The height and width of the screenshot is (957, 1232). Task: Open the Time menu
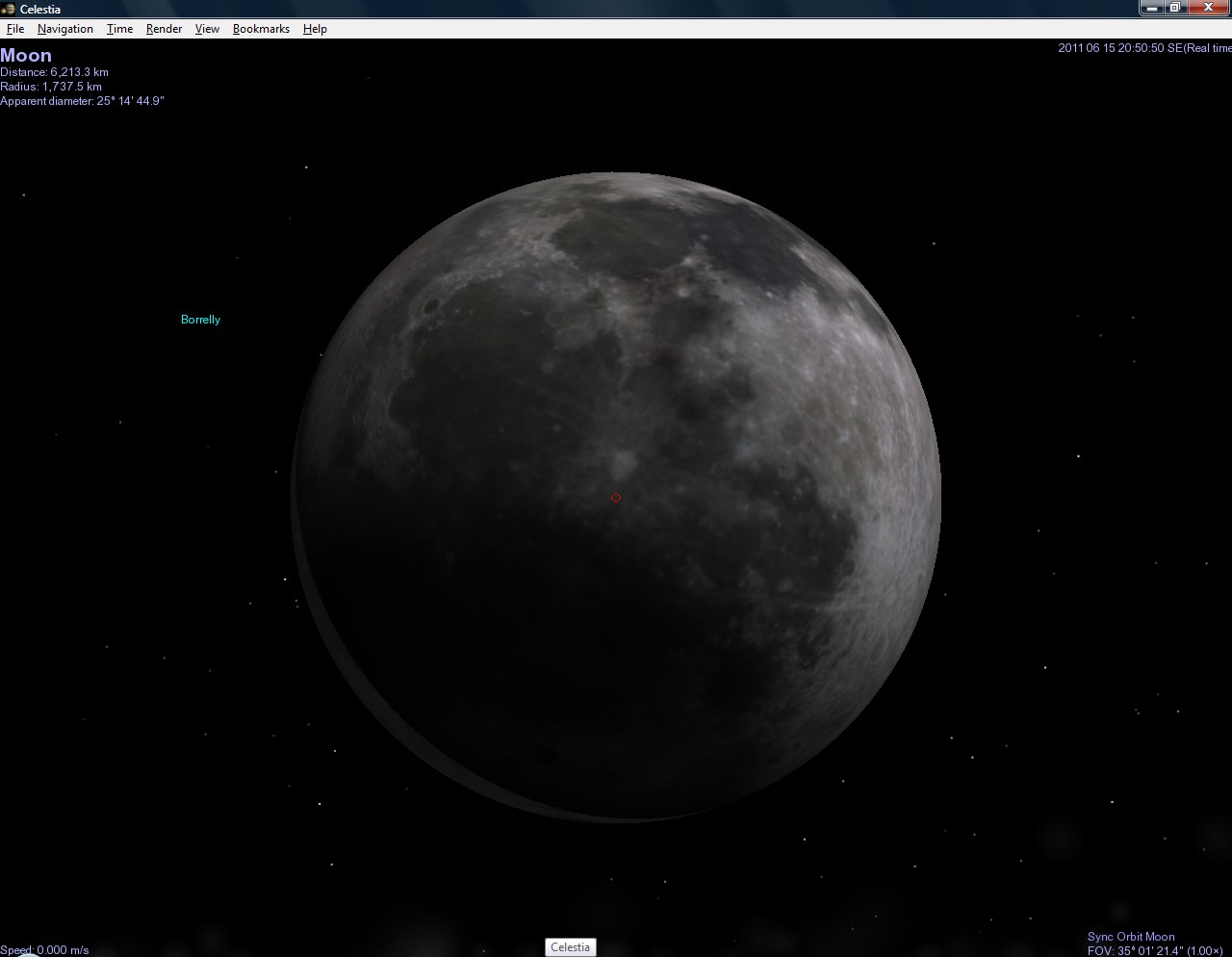[x=119, y=29]
